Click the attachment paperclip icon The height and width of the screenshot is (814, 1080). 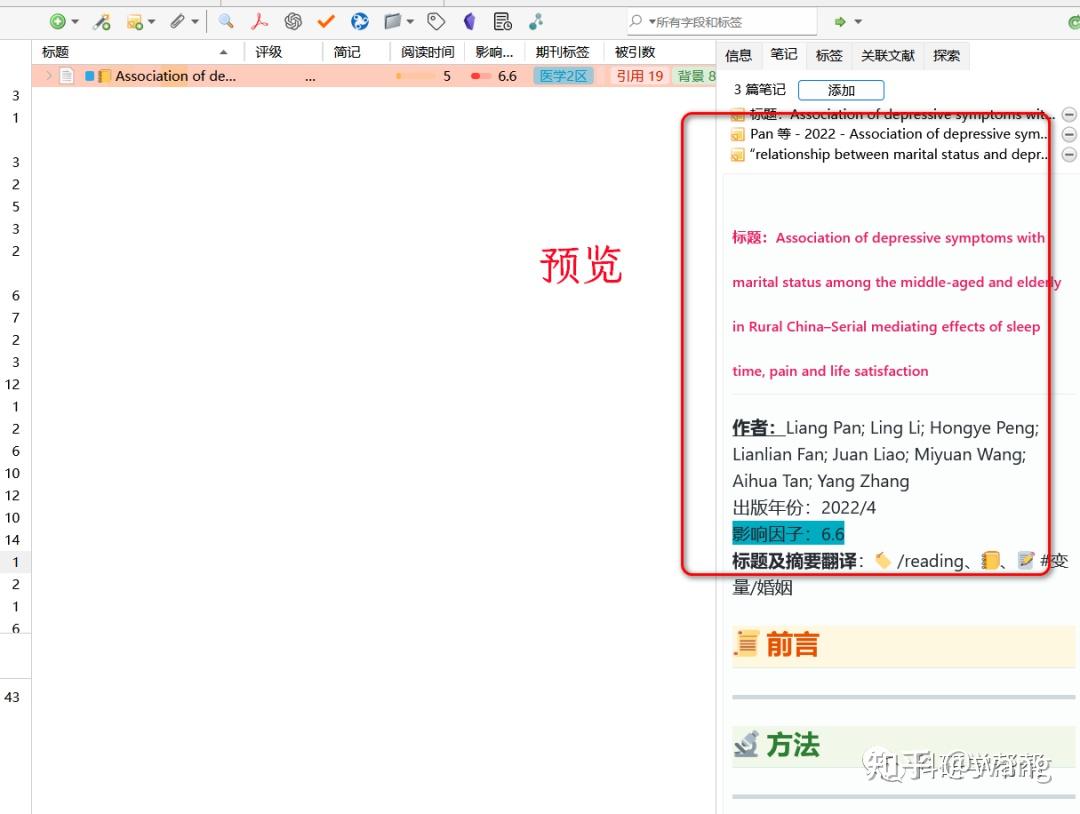click(178, 21)
